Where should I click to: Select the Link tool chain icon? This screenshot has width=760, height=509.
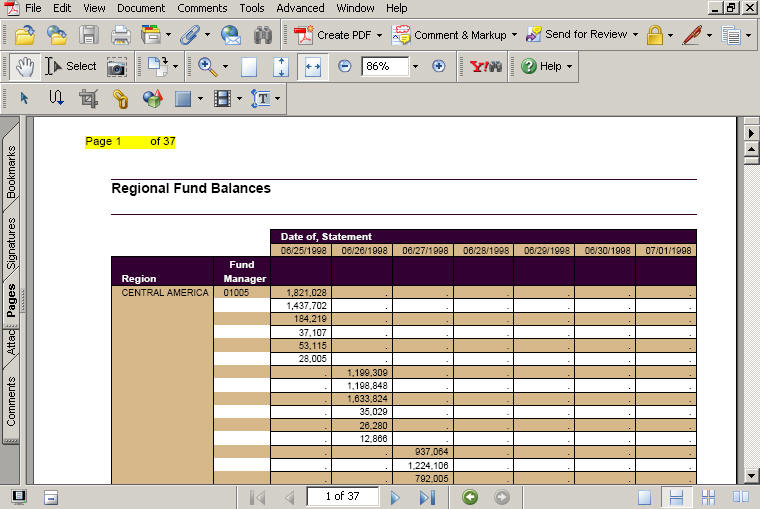(120, 98)
